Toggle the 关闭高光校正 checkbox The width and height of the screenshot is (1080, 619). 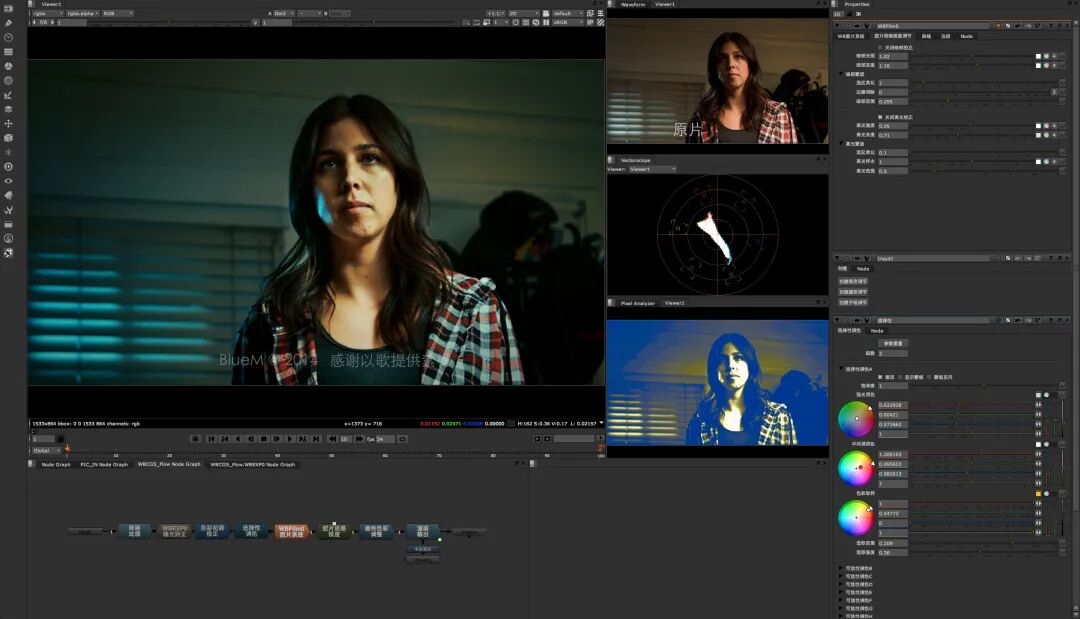click(881, 117)
